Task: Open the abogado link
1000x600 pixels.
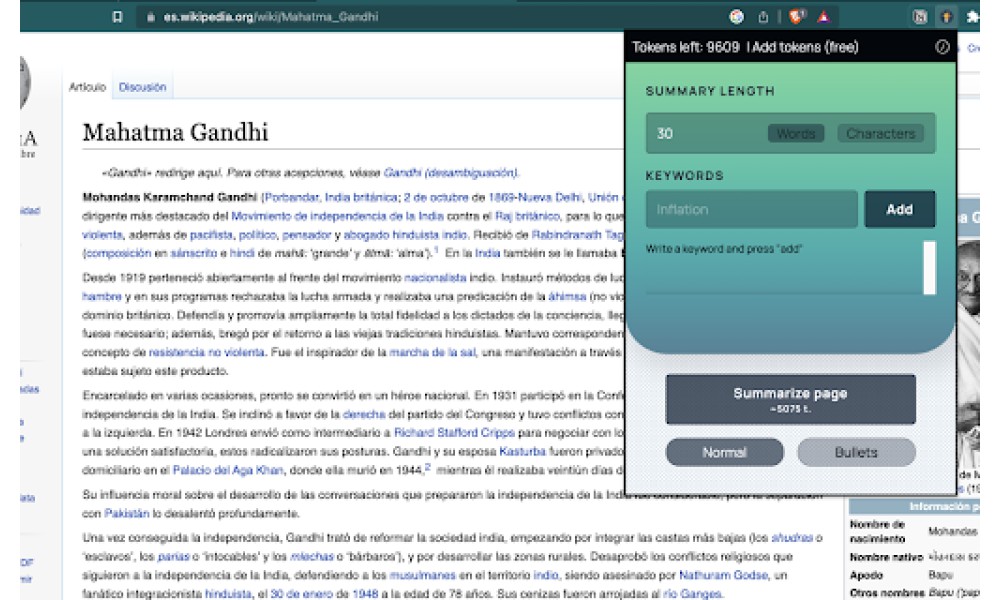Action: click(366, 235)
